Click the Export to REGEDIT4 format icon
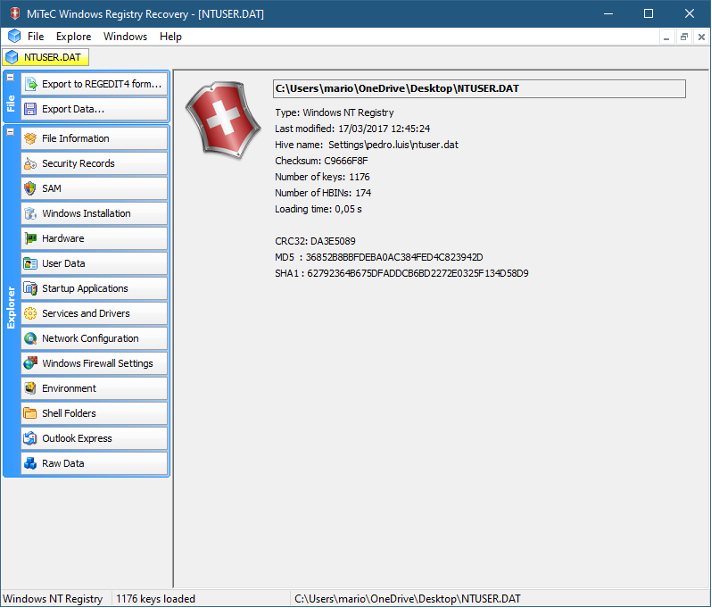 [30, 84]
